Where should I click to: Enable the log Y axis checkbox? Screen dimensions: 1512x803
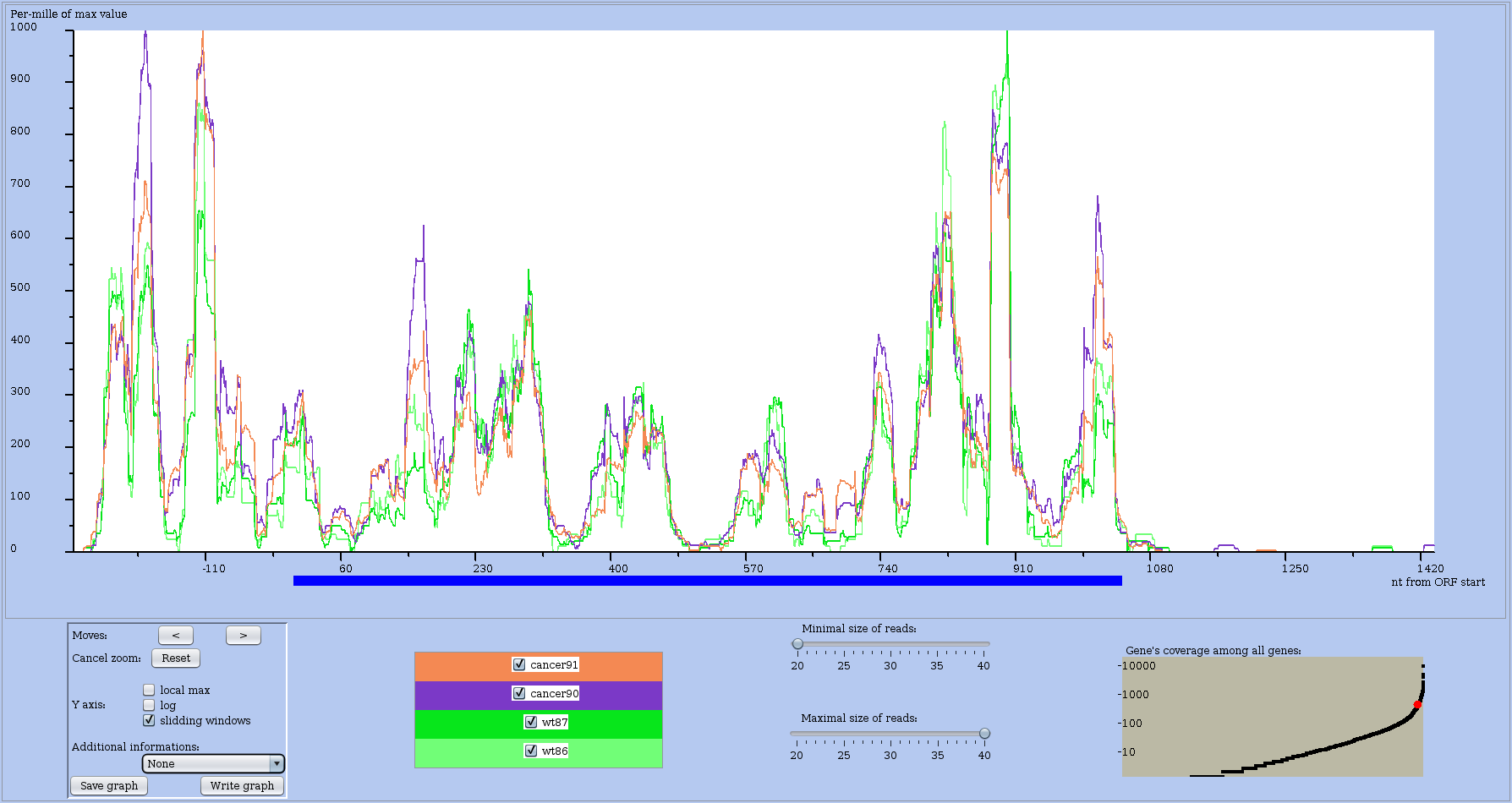point(150,706)
